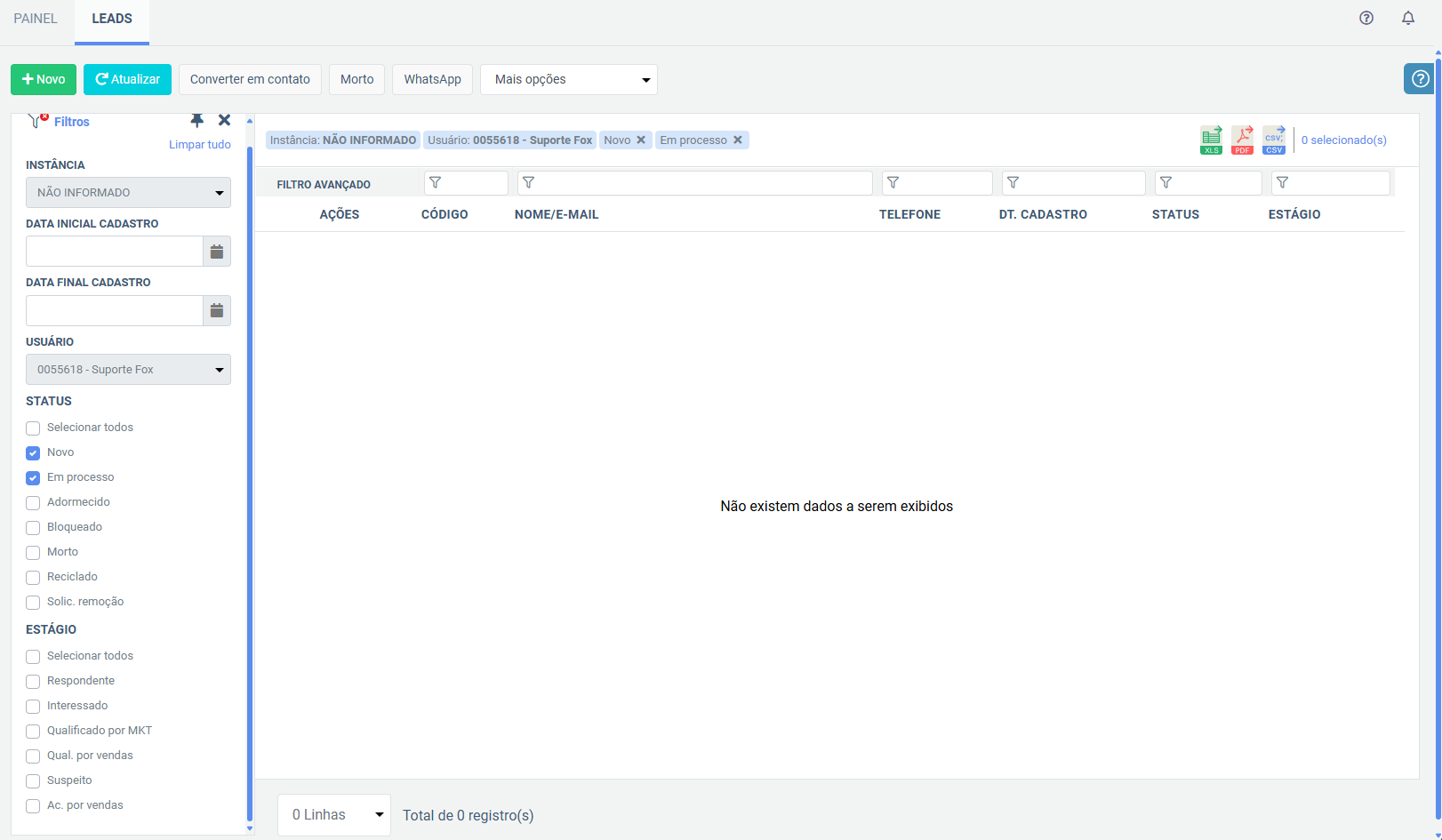The width and height of the screenshot is (1442, 840).
Task: Switch to the PAINEL tab
Action: (36, 19)
